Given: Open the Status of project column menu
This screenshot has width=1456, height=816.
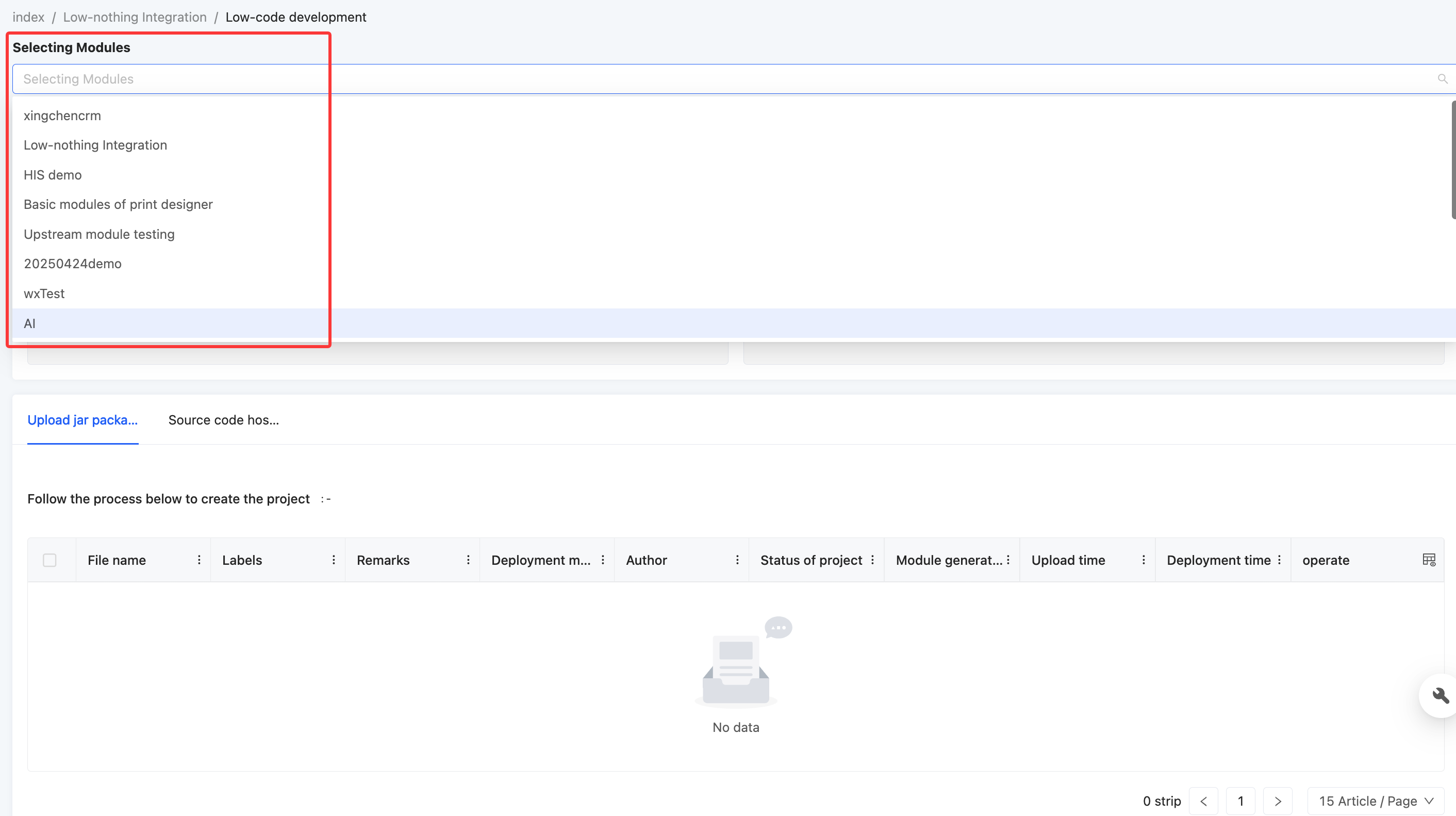Looking at the screenshot, I should pos(873,560).
